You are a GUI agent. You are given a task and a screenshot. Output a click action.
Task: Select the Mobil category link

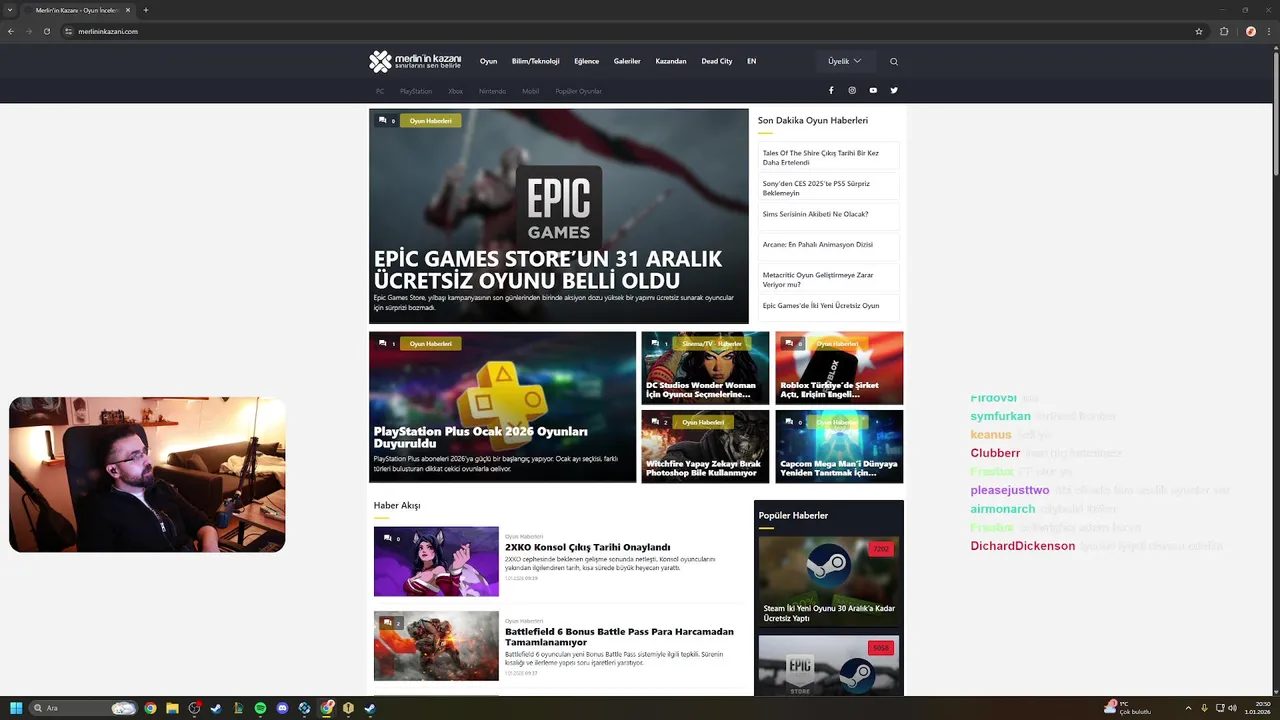530,91
